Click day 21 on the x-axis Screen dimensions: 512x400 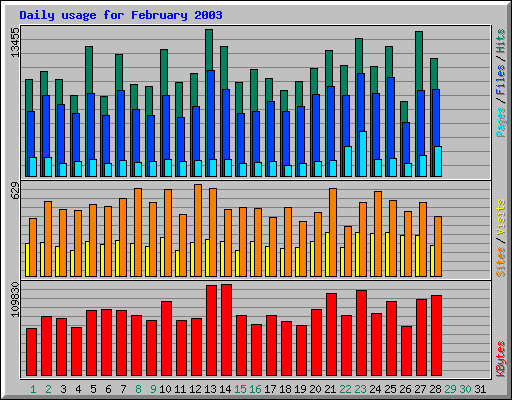tap(330, 389)
